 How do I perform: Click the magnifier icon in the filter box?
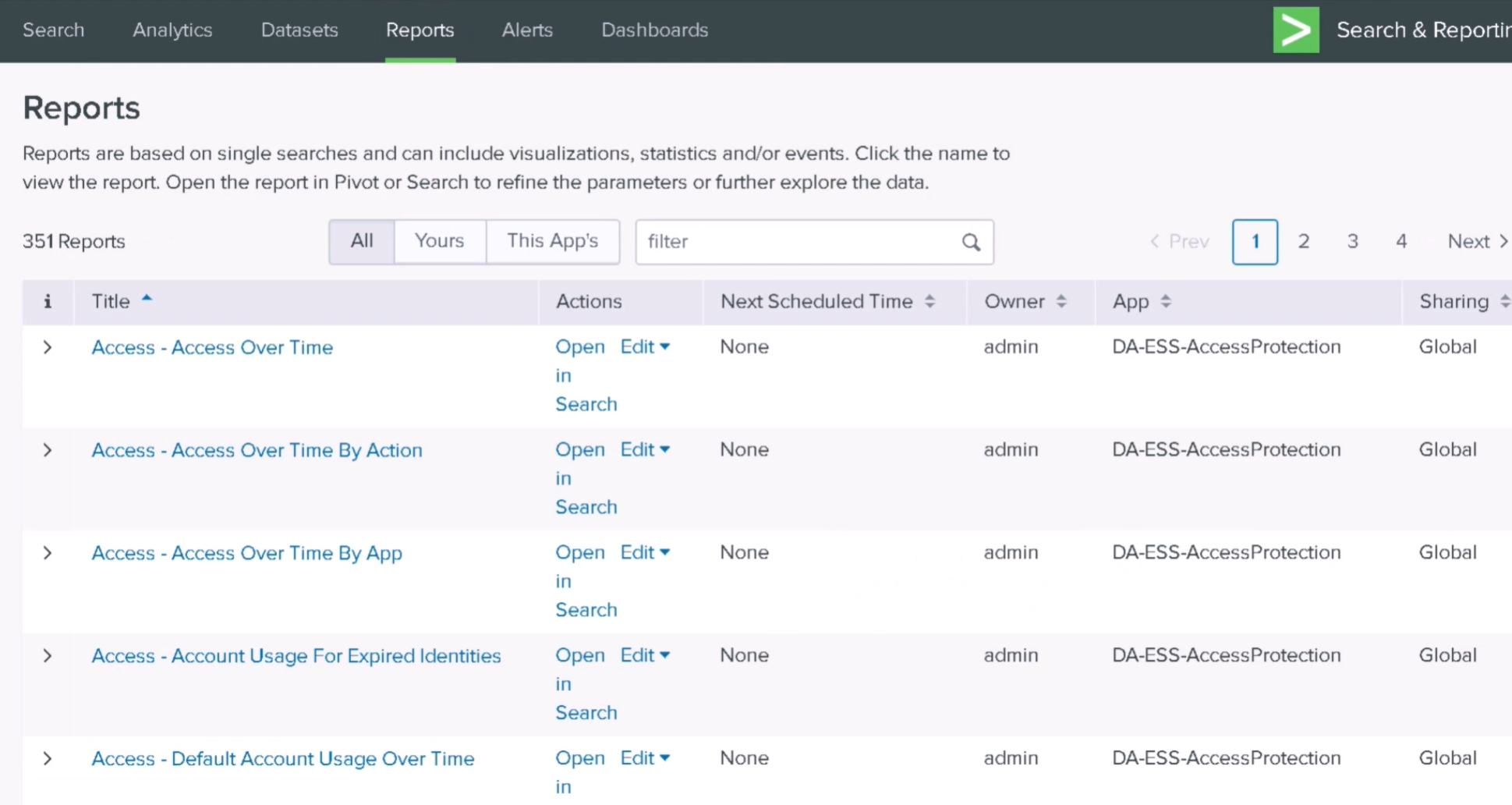pyautogui.click(x=971, y=242)
